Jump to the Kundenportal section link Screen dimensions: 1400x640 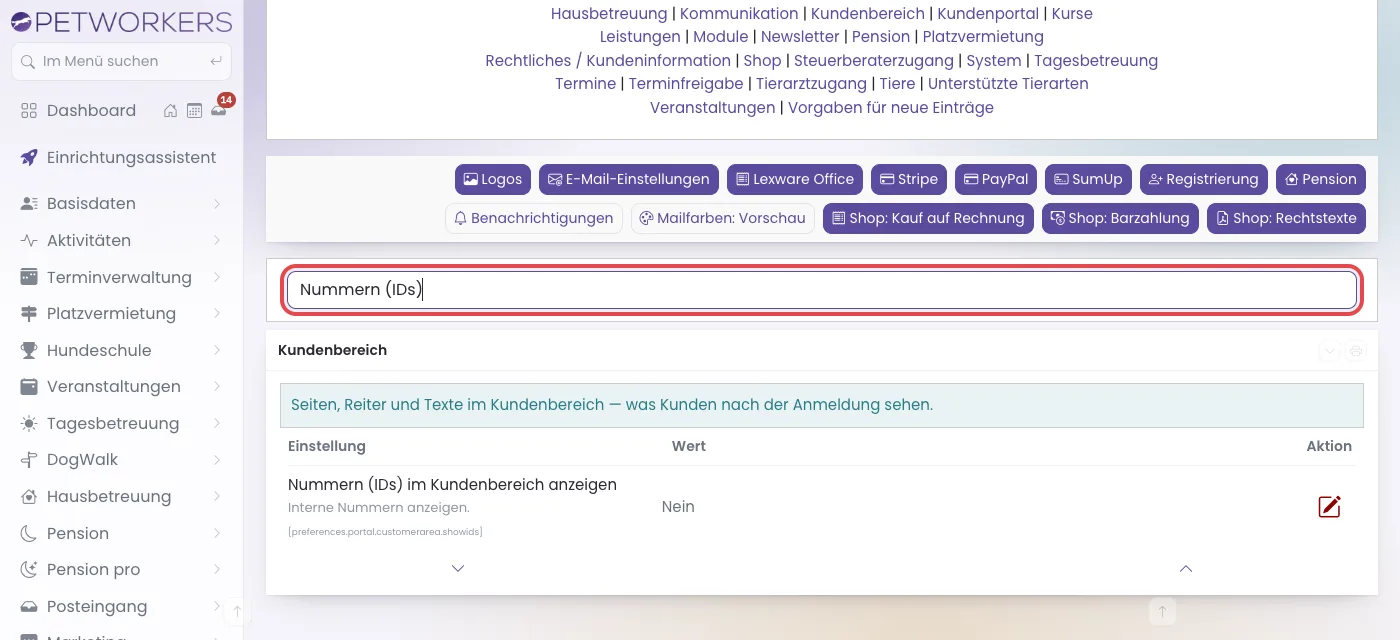[x=988, y=14]
